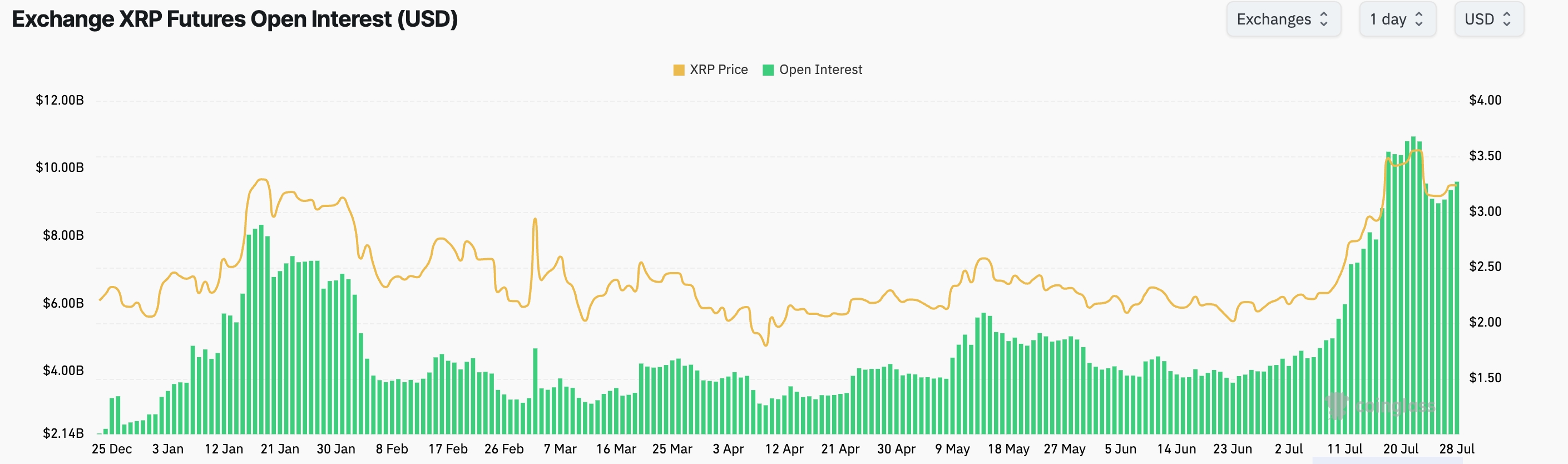Toggle the XRP Price legend label
This screenshot has width=1568, height=464.
coord(718,70)
